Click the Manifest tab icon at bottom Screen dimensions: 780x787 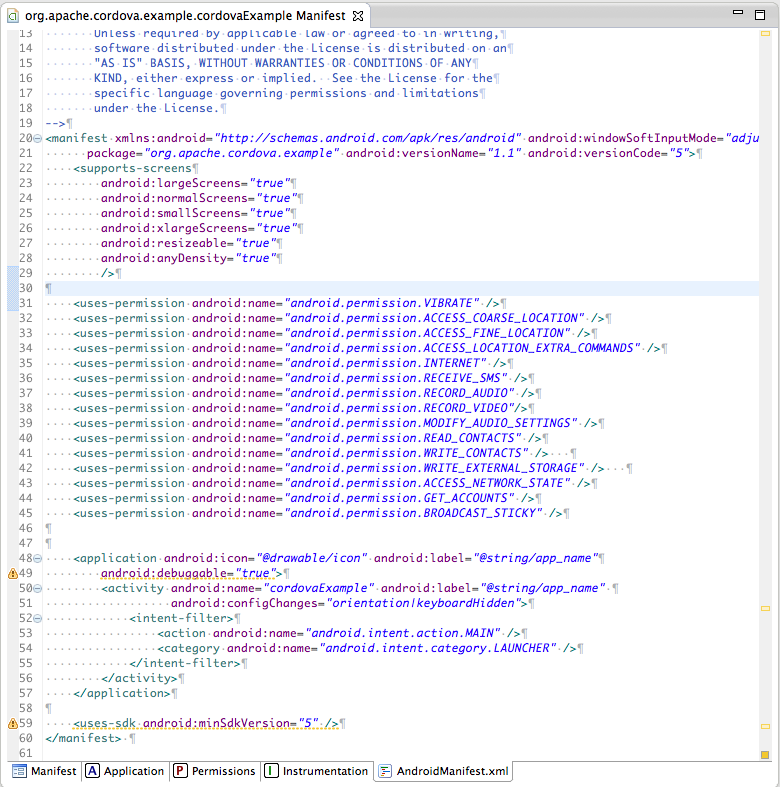click(19, 771)
